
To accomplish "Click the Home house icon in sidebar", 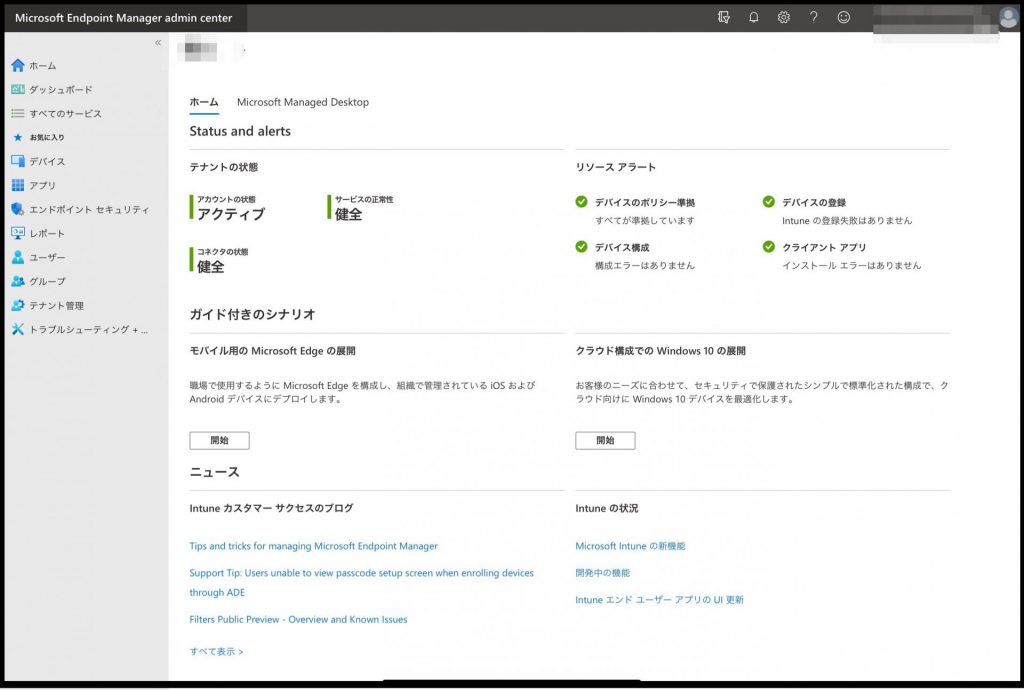I will pos(18,65).
